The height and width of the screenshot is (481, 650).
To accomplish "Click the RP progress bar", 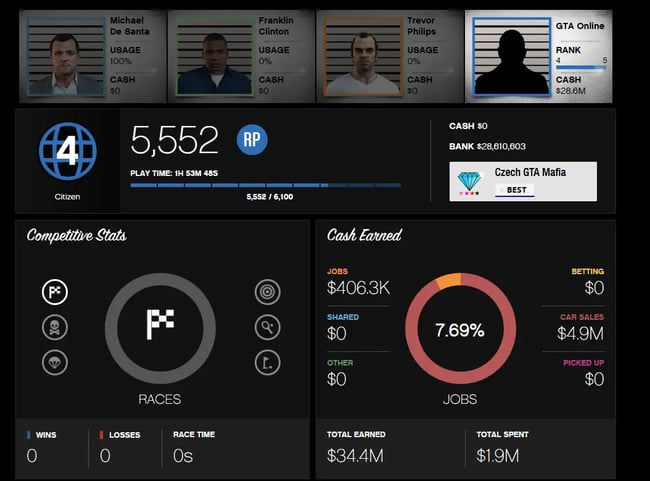I will (x=265, y=185).
